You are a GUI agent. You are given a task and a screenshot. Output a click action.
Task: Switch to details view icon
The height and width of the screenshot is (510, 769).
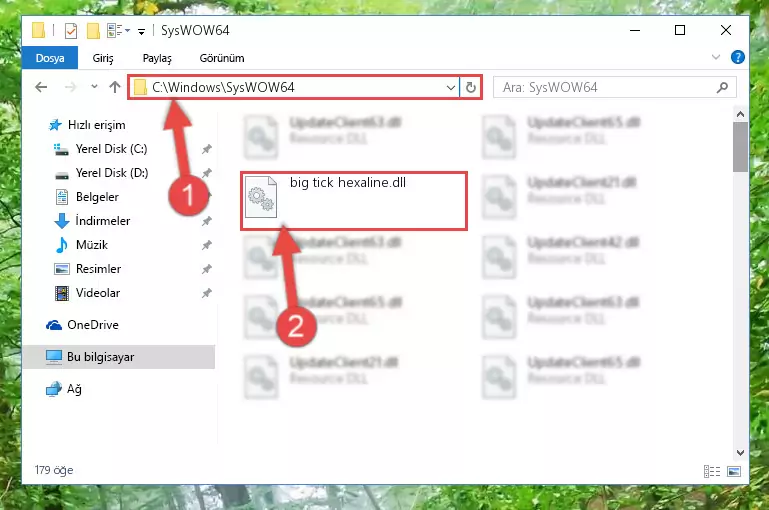tap(712, 471)
